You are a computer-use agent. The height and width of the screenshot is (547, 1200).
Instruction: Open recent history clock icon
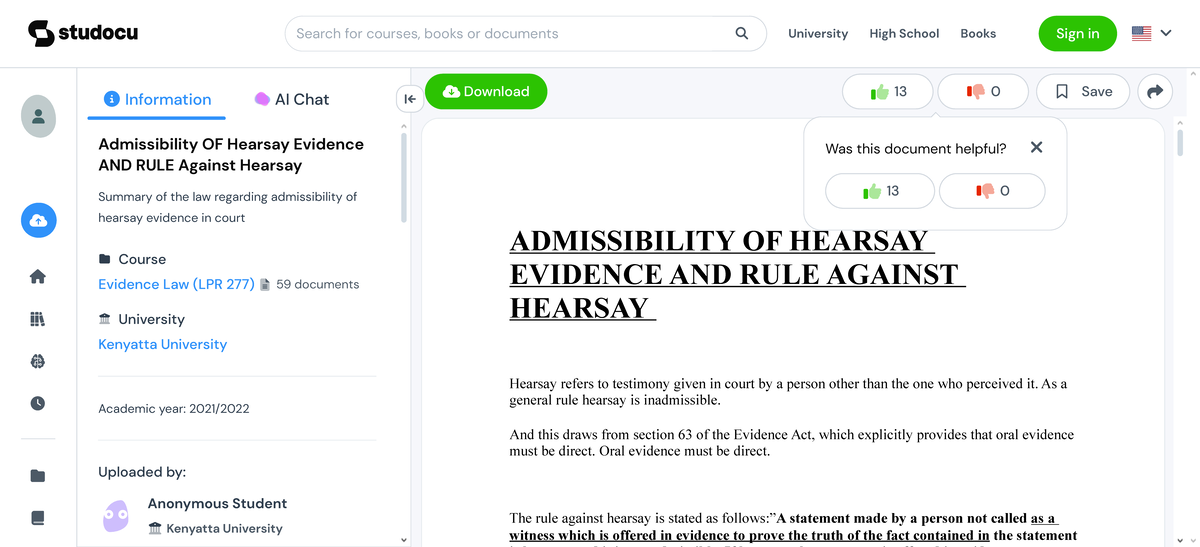(x=38, y=403)
